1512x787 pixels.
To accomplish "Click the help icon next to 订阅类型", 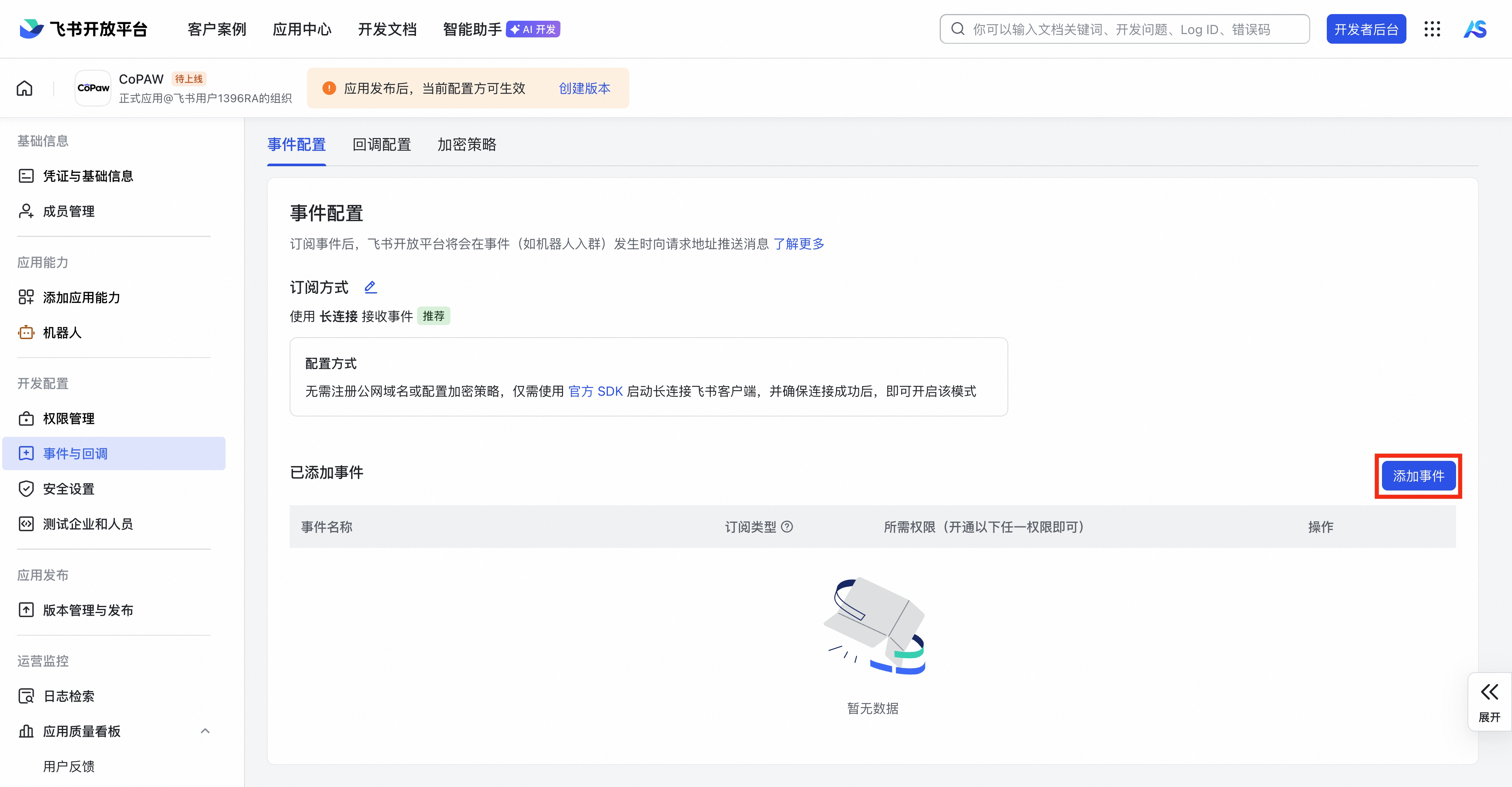I will pyautogui.click(x=787, y=527).
